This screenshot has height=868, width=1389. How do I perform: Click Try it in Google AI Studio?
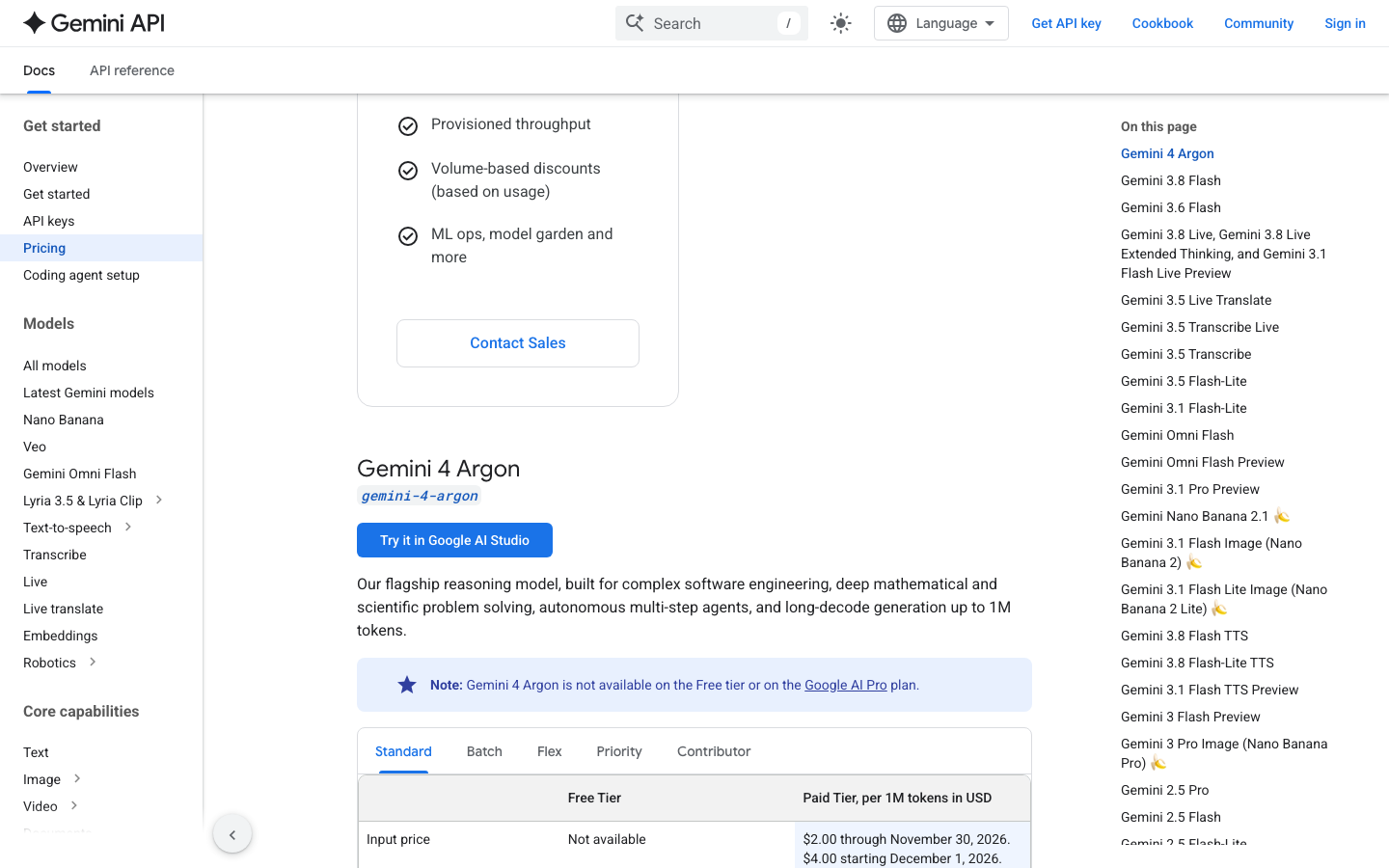pyautogui.click(x=454, y=540)
